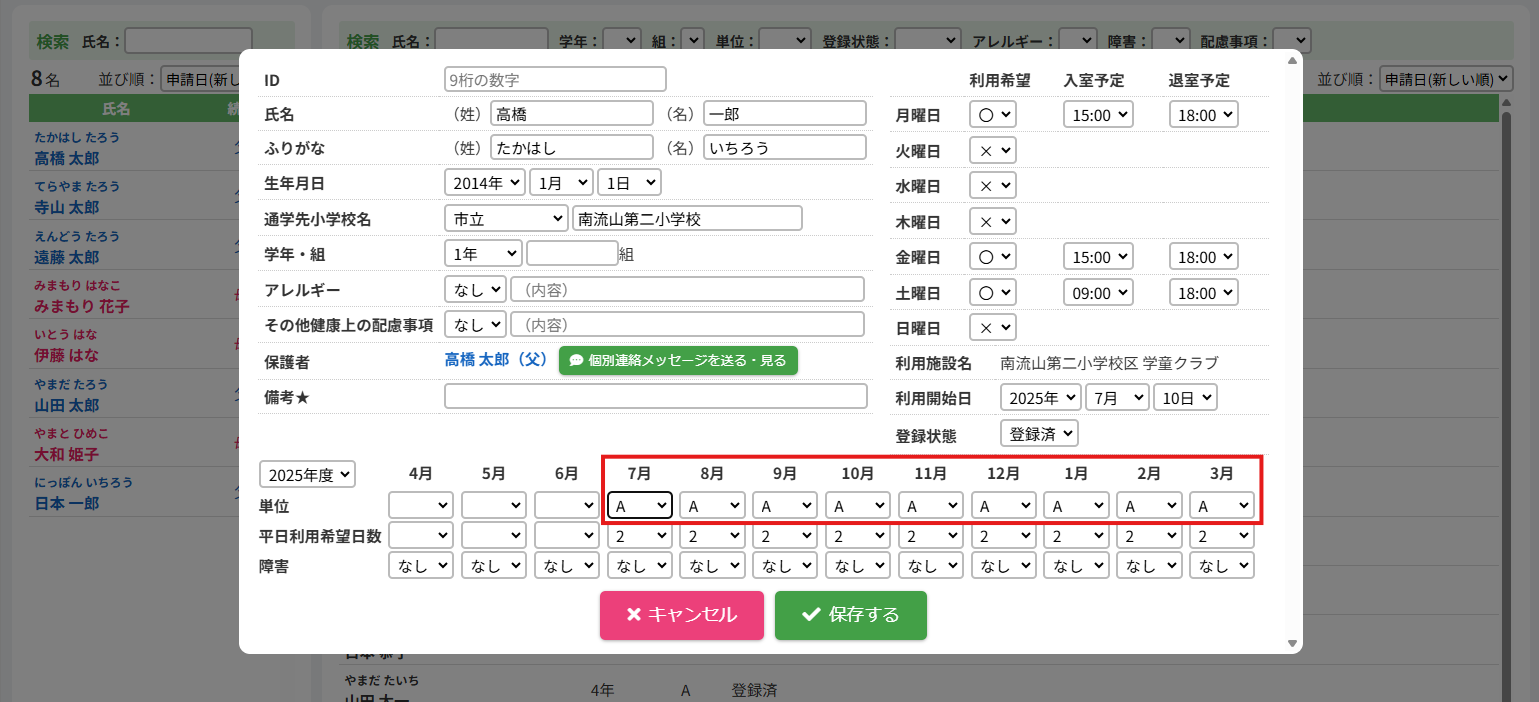Open the birth year 2014年 dropdown
This screenshot has width=1539, height=702.
pyautogui.click(x=484, y=182)
